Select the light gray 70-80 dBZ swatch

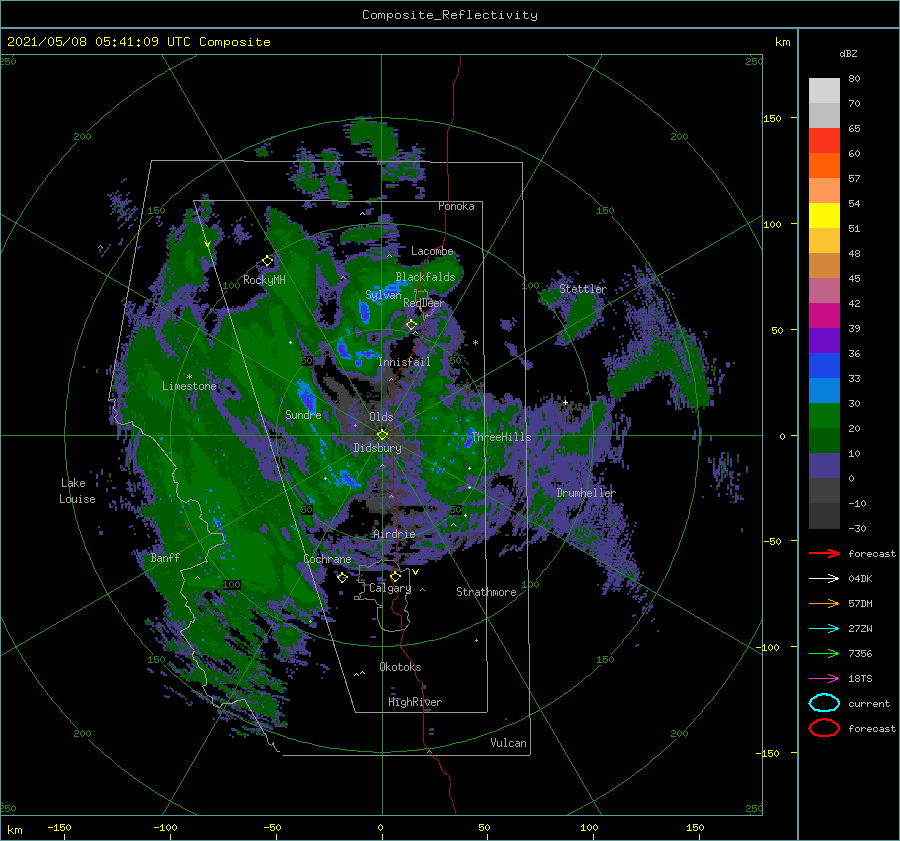click(824, 90)
